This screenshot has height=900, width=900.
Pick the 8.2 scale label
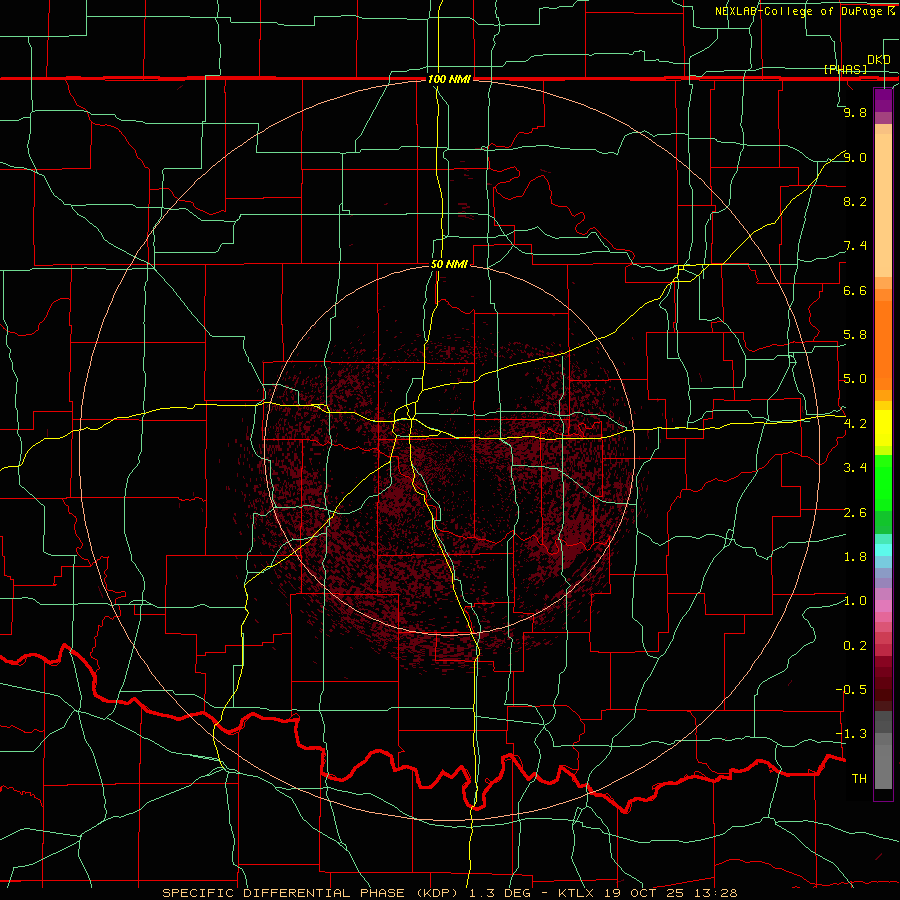click(x=855, y=201)
